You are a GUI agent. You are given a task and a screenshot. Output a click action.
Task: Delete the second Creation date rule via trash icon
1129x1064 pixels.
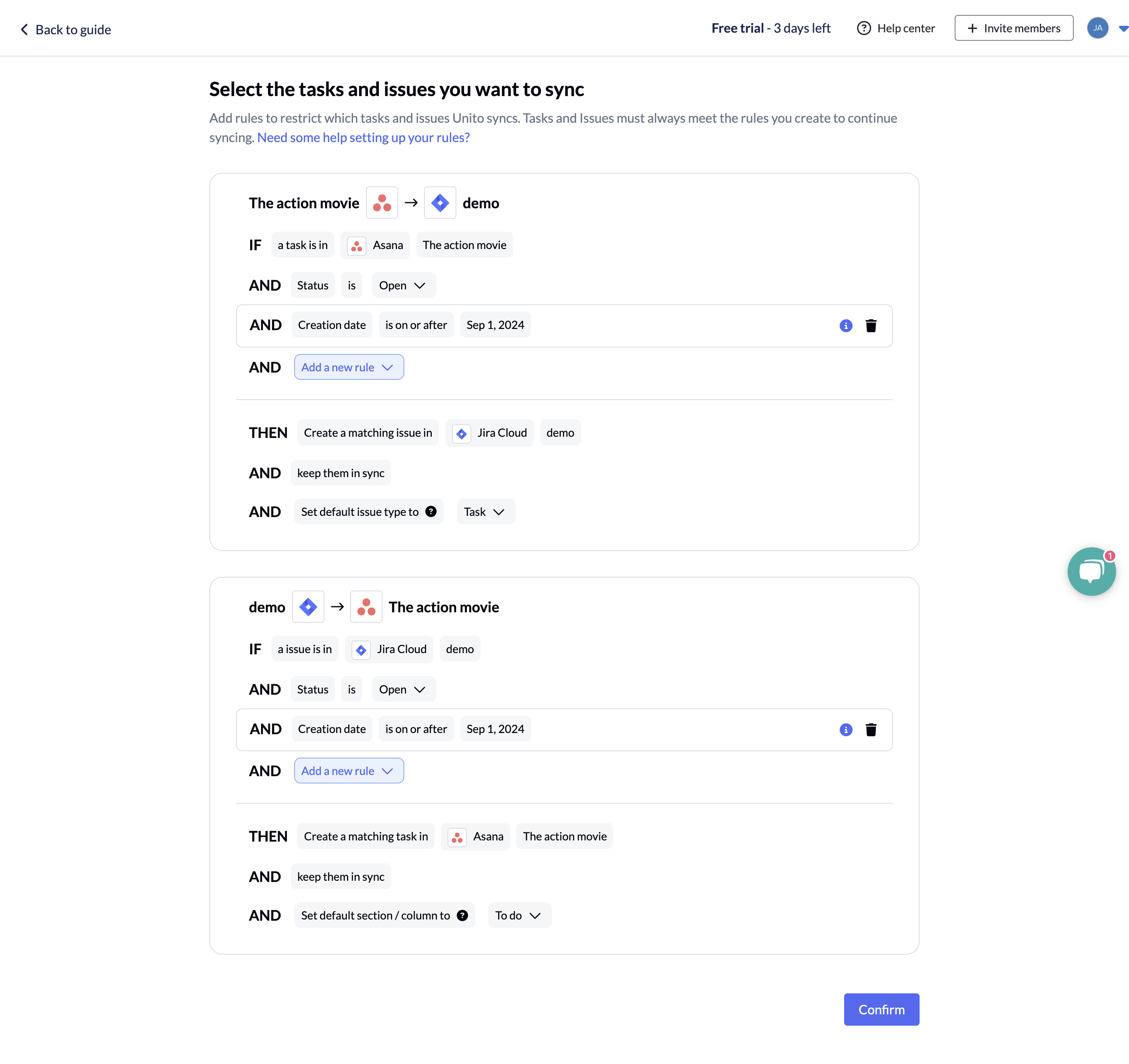point(871,729)
